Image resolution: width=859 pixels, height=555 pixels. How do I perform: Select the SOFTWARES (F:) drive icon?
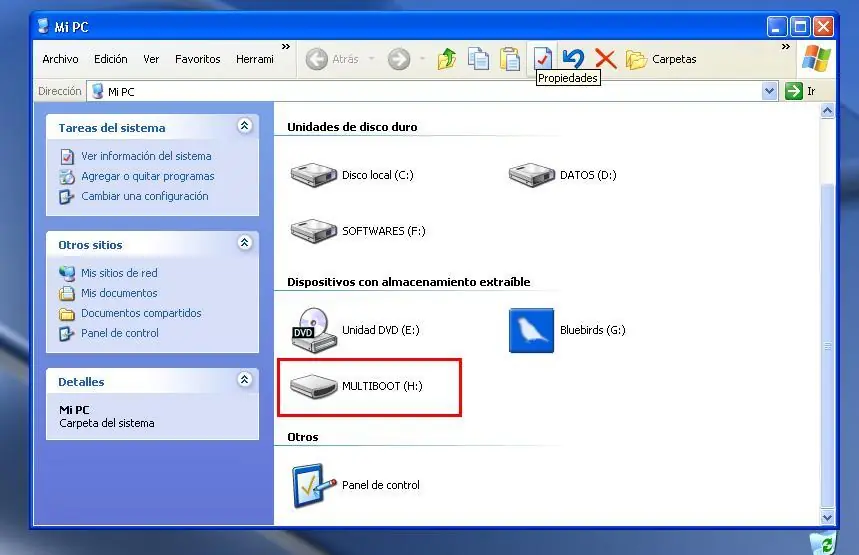point(313,231)
